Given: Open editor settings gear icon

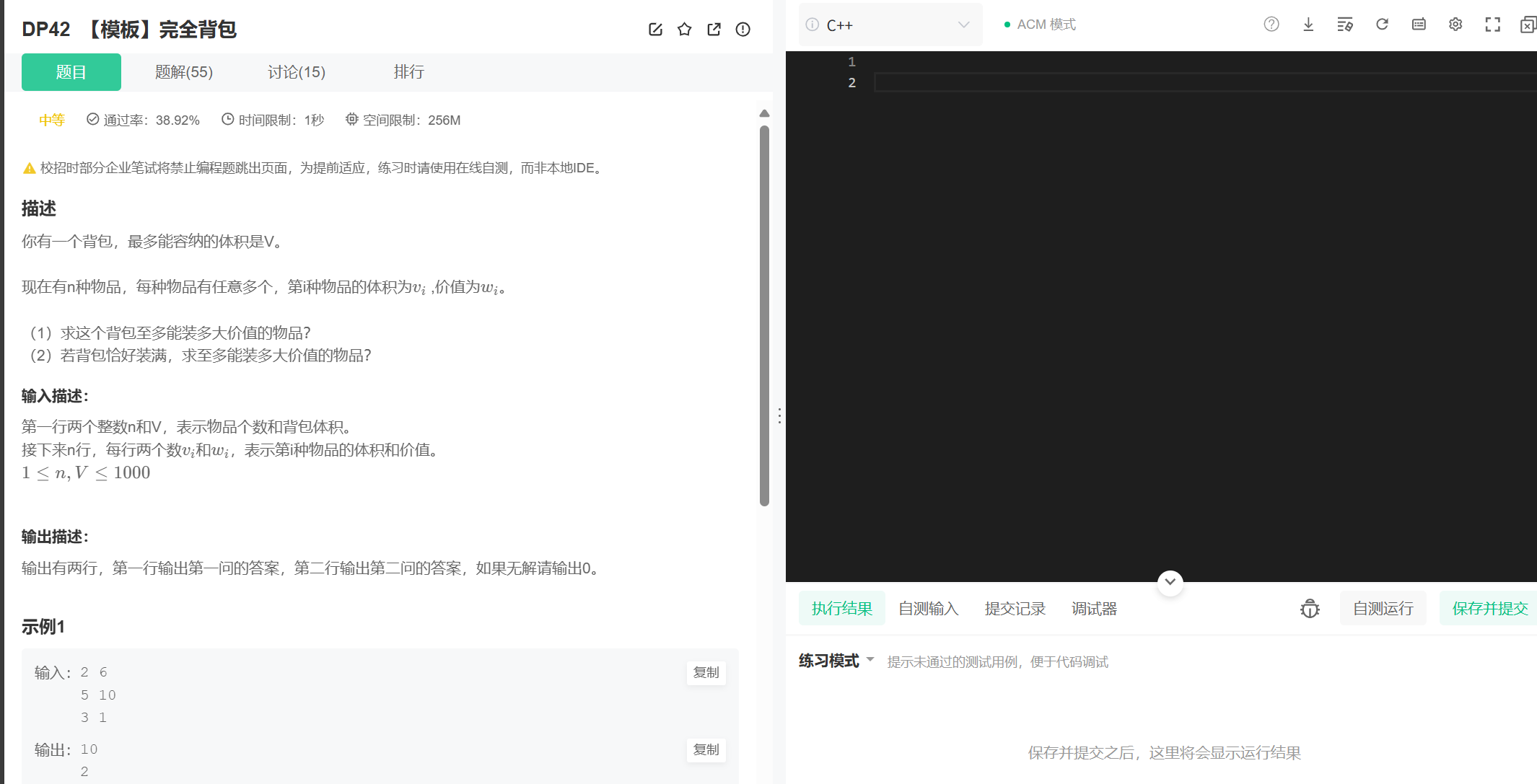Looking at the screenshot, I should pos(1455,25).
